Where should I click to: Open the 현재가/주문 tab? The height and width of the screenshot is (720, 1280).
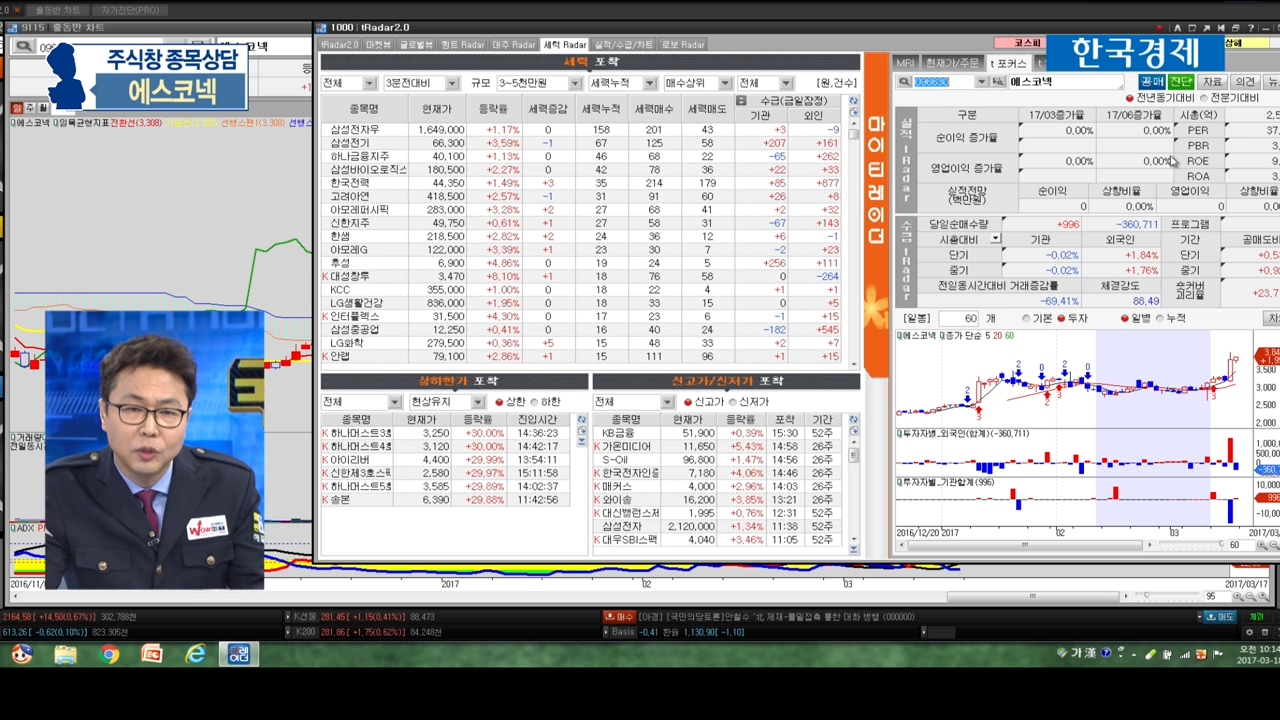952,63
